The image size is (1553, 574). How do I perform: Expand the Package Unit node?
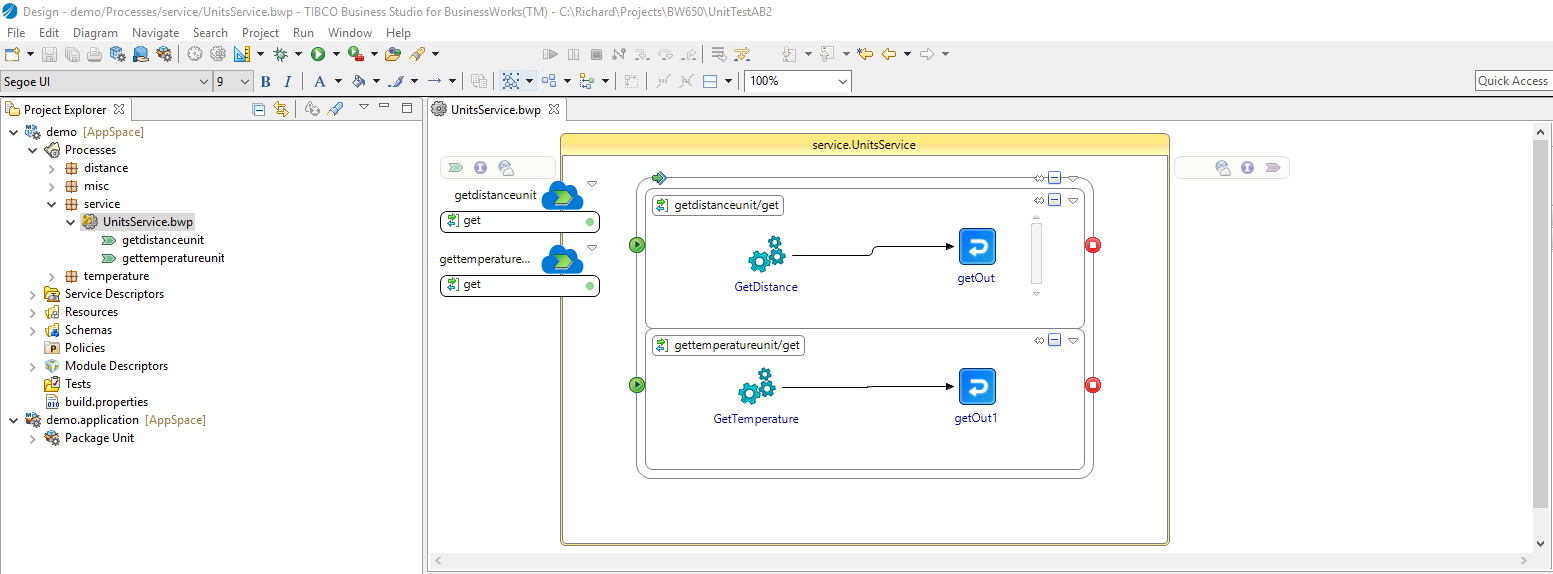(x=33, y=438)
